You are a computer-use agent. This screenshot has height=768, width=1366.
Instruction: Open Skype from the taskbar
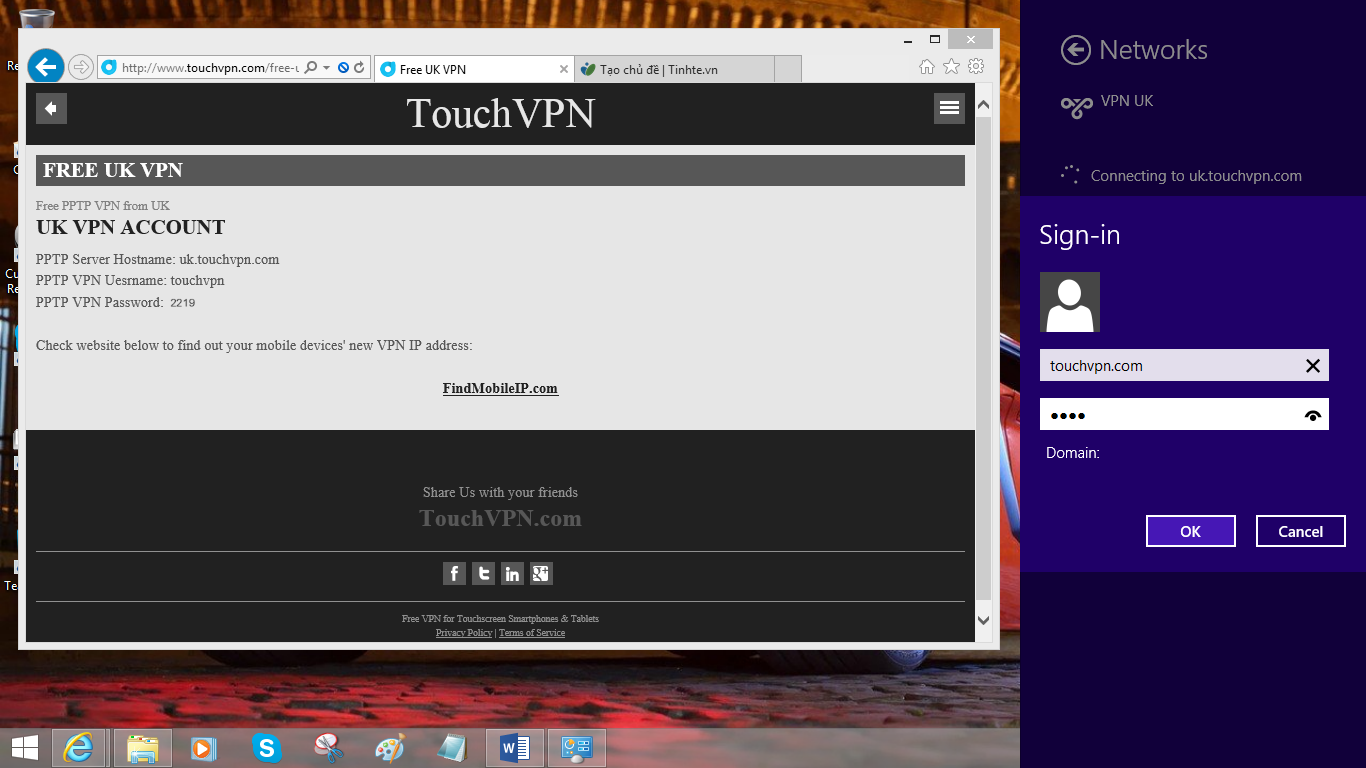266,748
